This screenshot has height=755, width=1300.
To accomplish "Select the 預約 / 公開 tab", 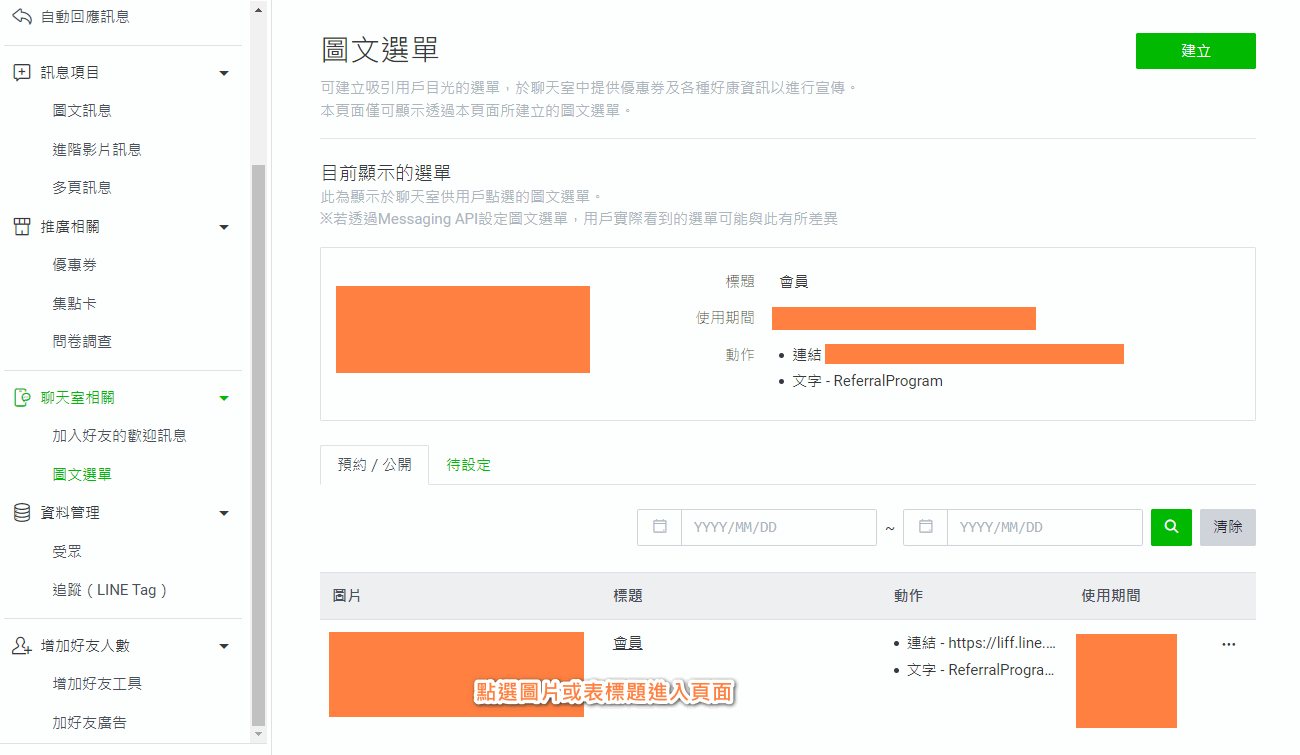I will click(374, 465).
